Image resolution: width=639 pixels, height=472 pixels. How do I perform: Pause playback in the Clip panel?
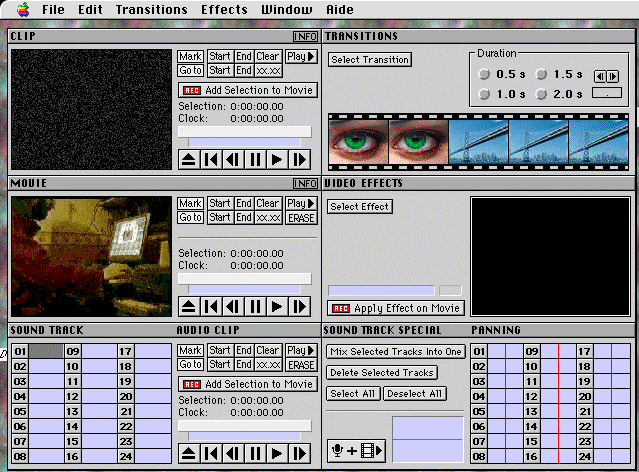[x=255, y=159]
